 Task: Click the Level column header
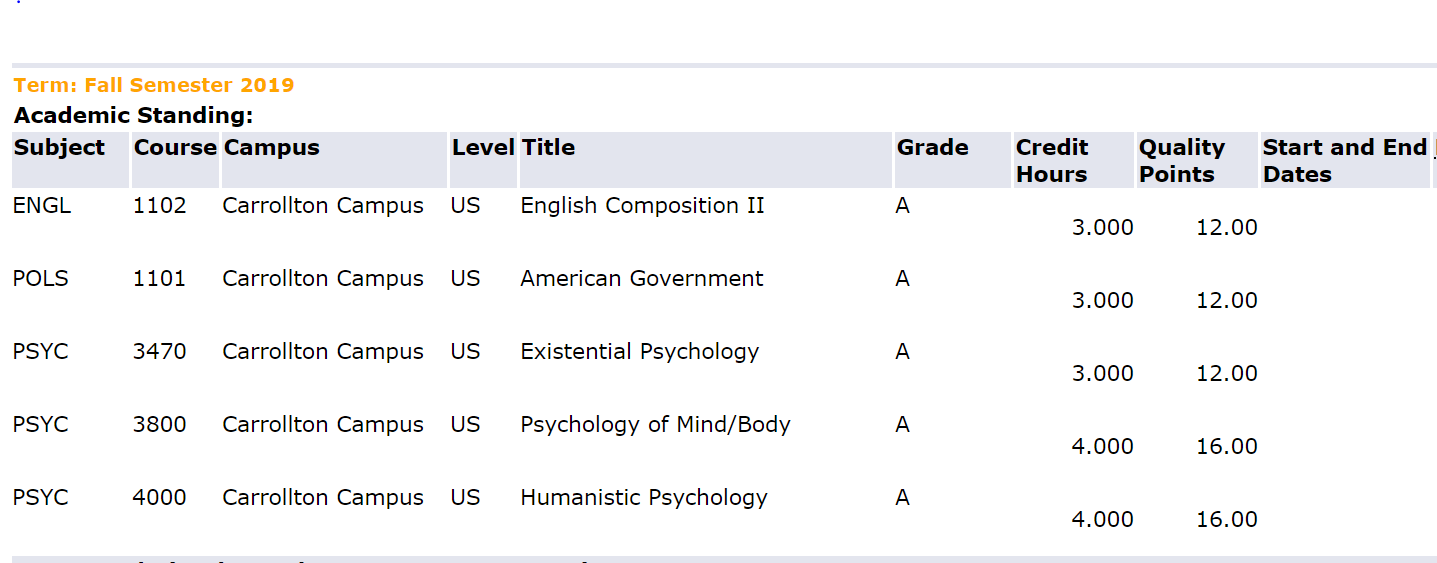coord(483,148)
